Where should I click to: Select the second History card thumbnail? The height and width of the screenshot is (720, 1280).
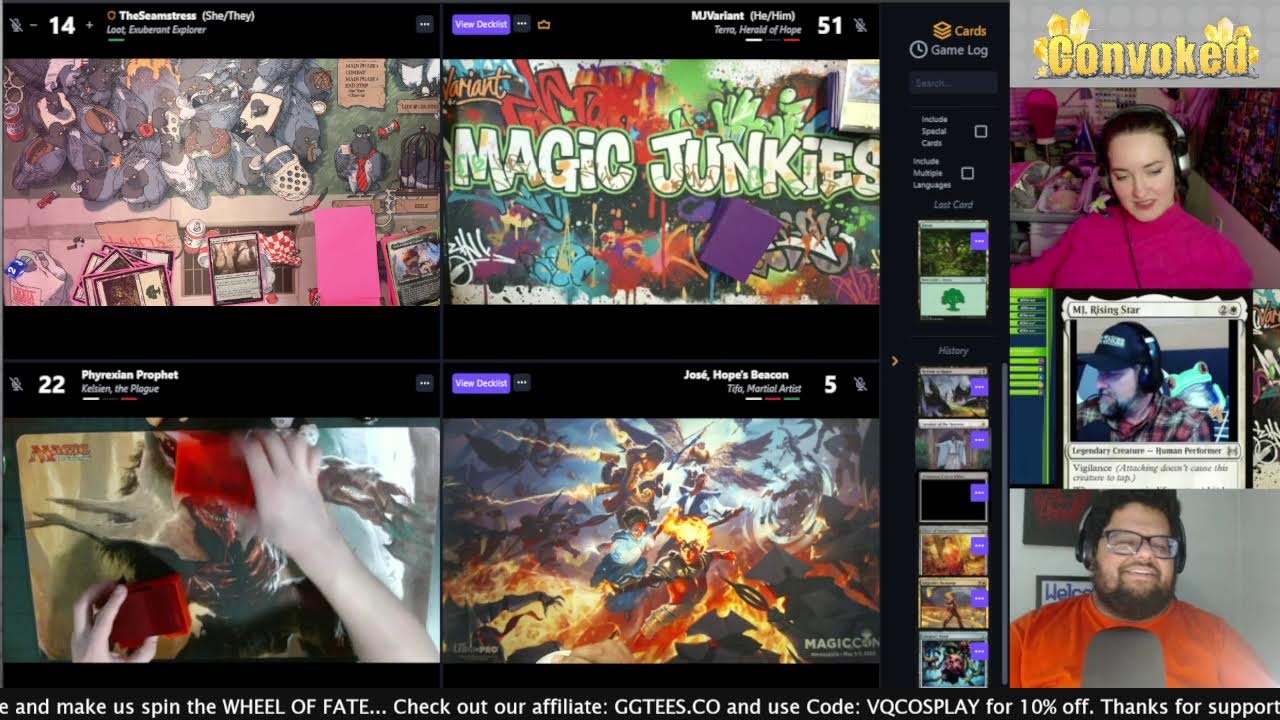[x=953, y=444]
